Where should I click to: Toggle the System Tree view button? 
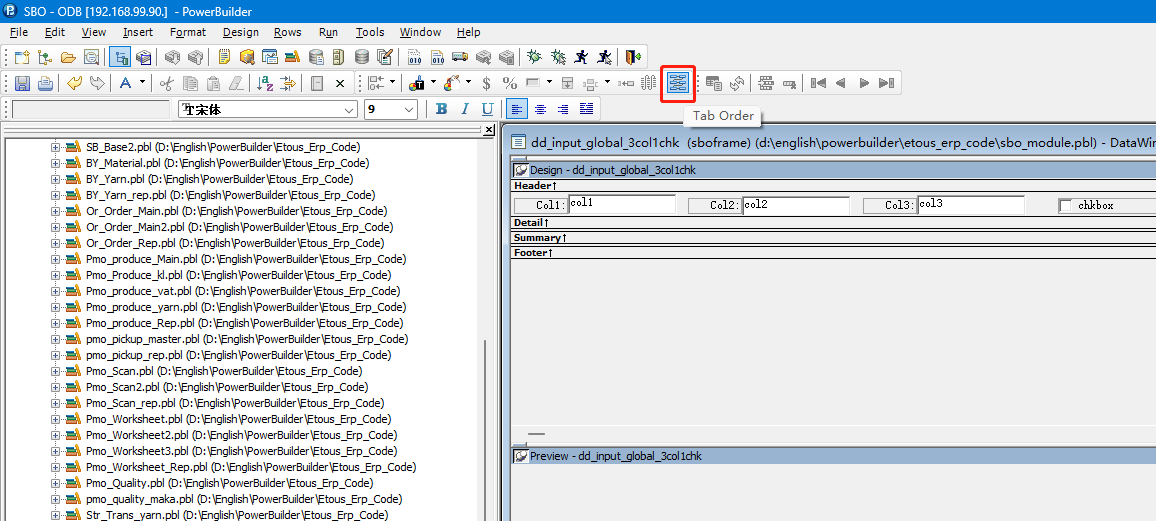(120, 57)
